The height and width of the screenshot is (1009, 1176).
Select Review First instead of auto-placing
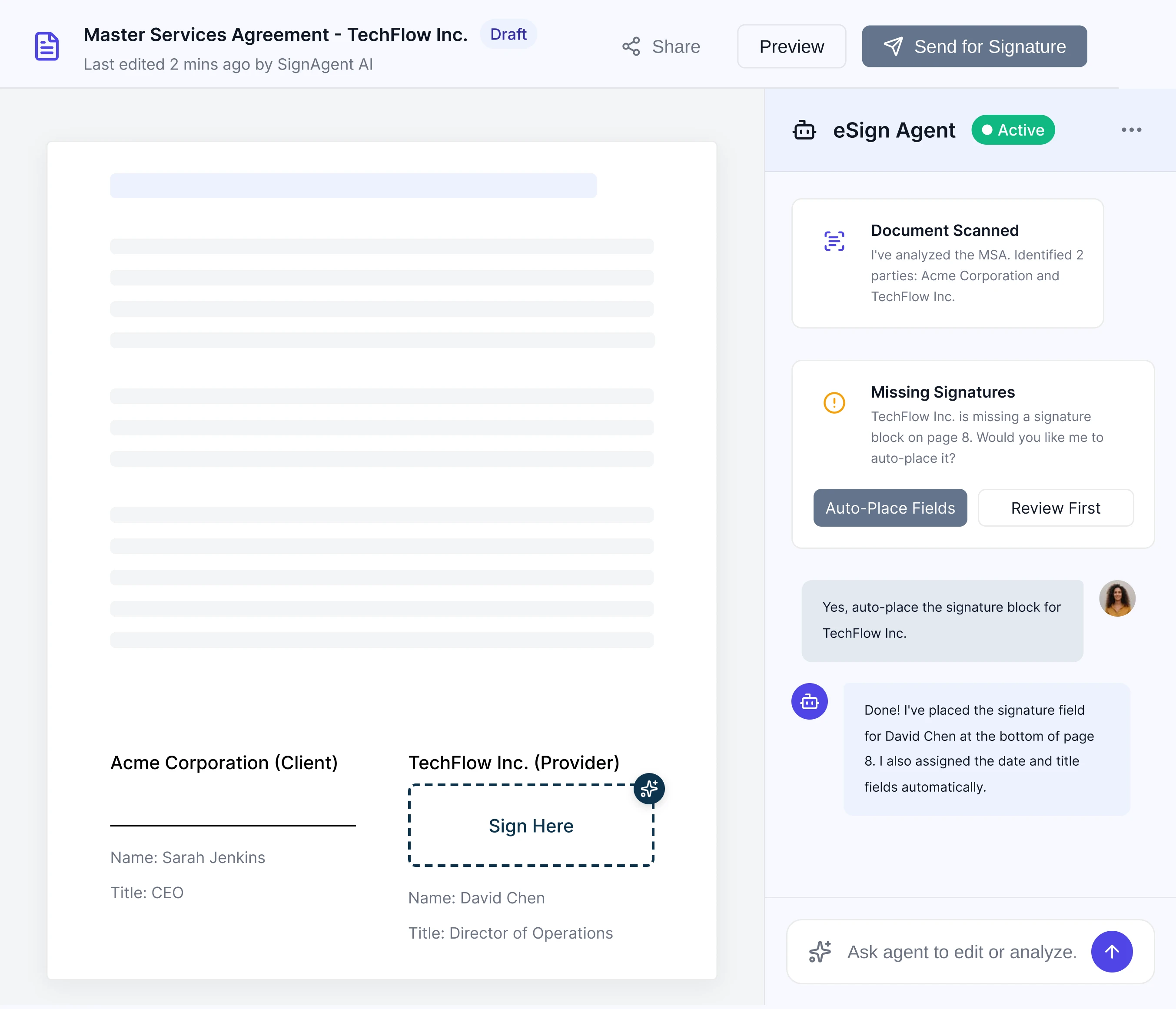point(1056,508)
